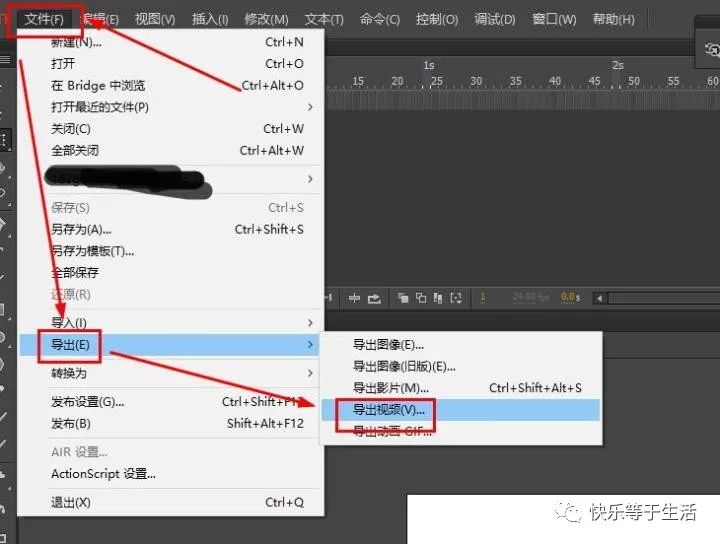Image resolution: width=720 pixels, height=544 pixels.
Task: Click frame 40 on timeline ruler
Action: tap(555, 81)
